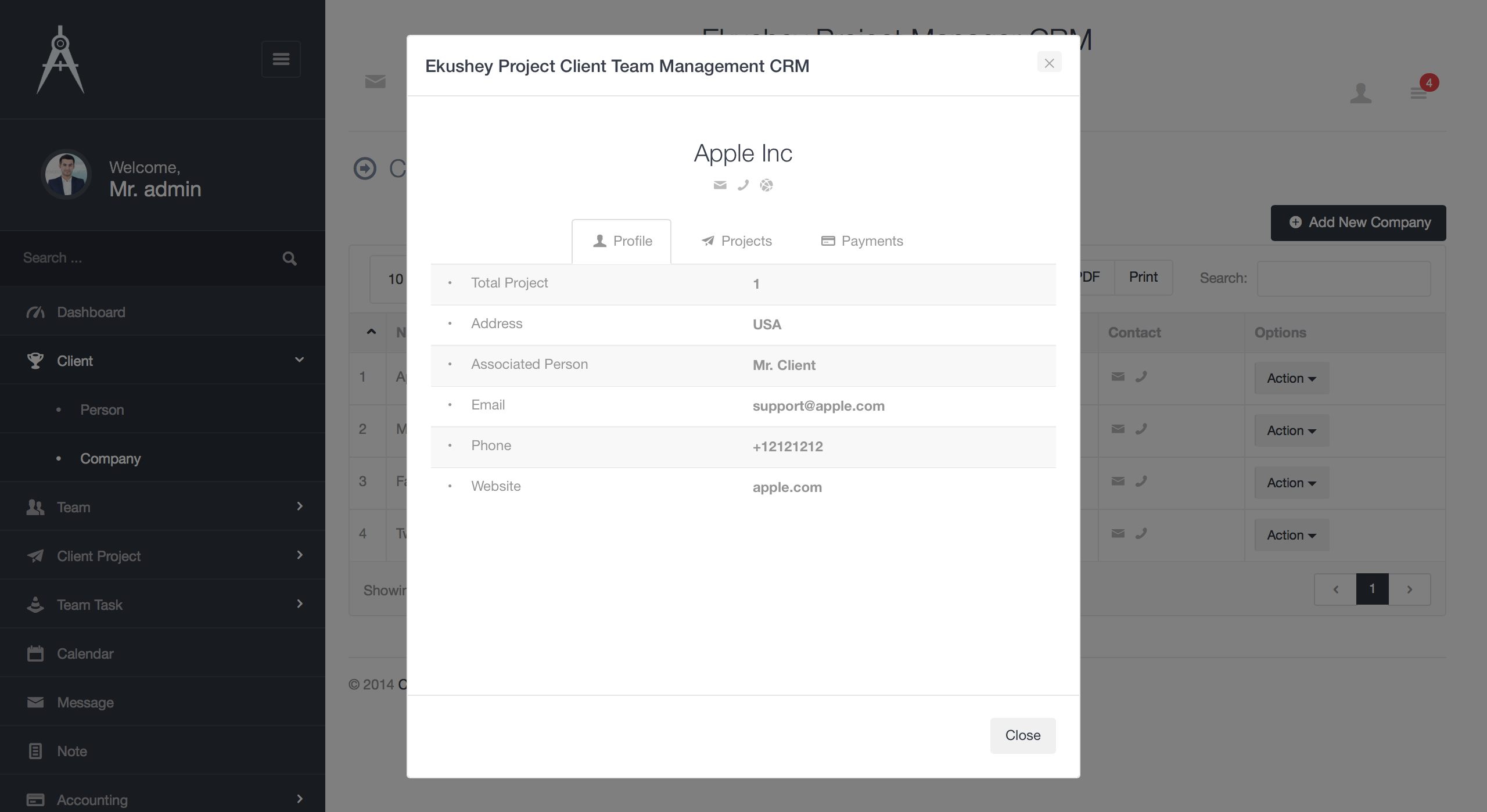Click the compass logo in sidebar

point(60,59)
